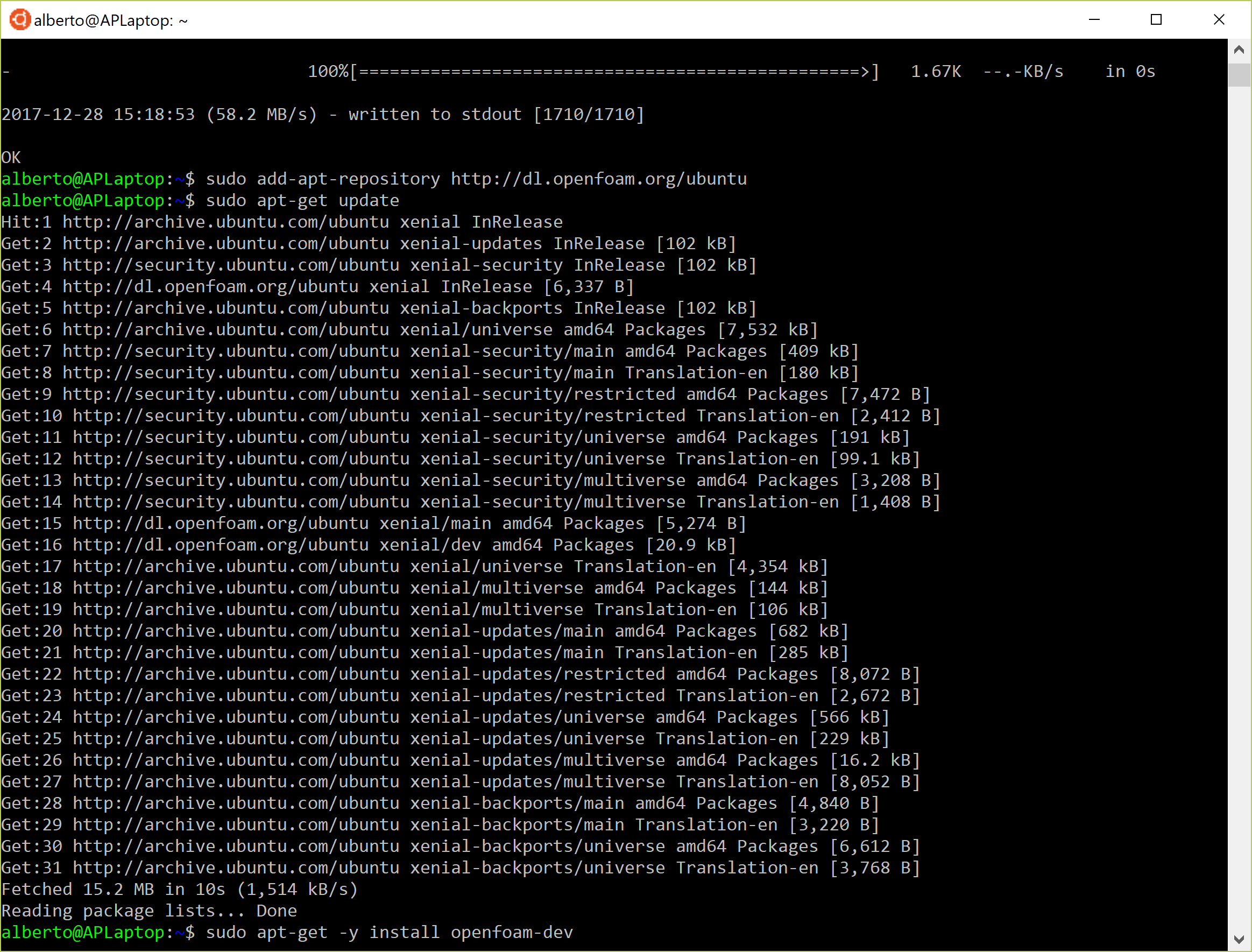Click the 'Get:3' xenial-security InRelease line

coord(379,265)
